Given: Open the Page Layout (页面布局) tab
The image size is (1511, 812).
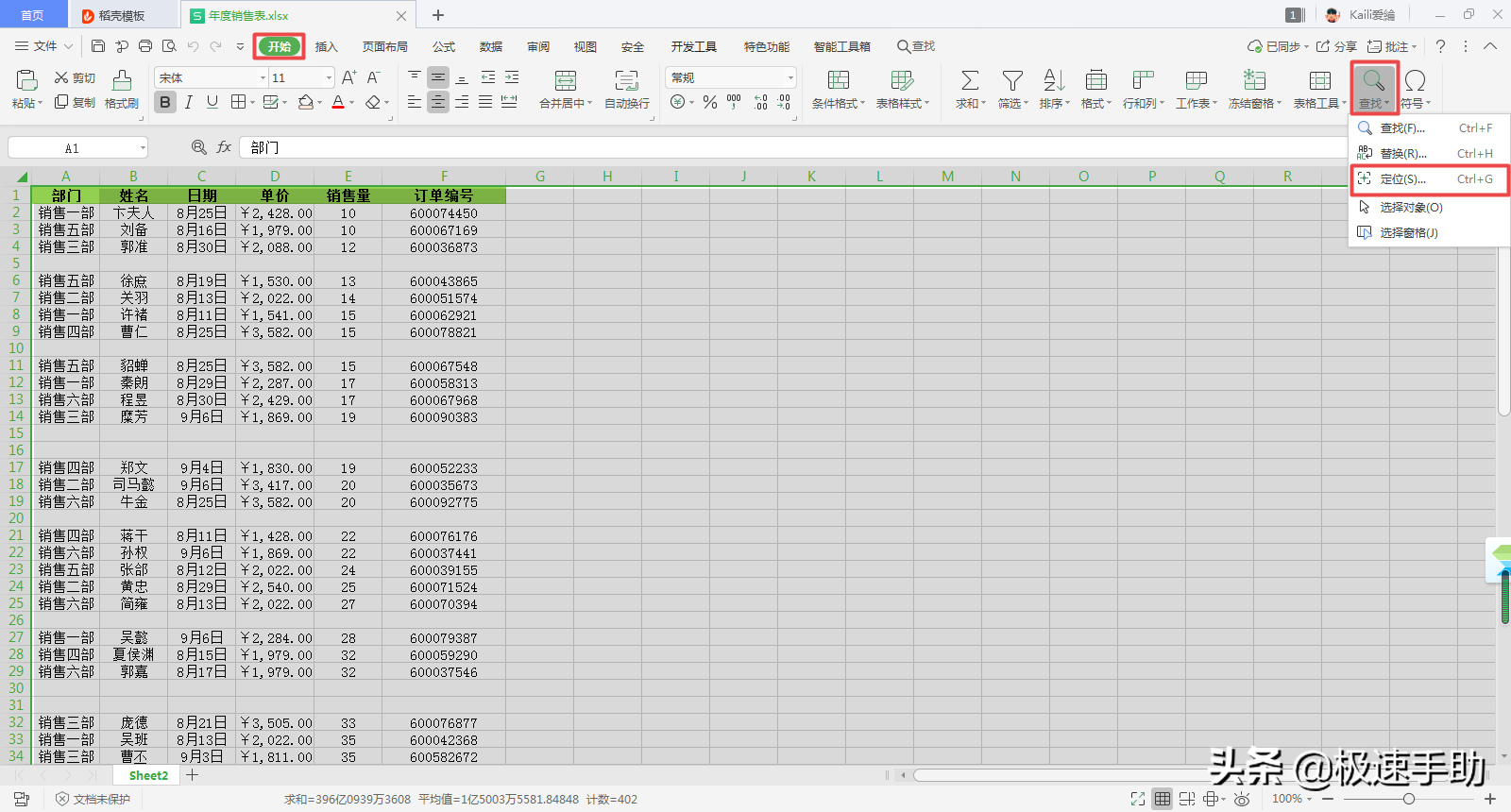Looking at the screenshot, I should tap(385, 46).
